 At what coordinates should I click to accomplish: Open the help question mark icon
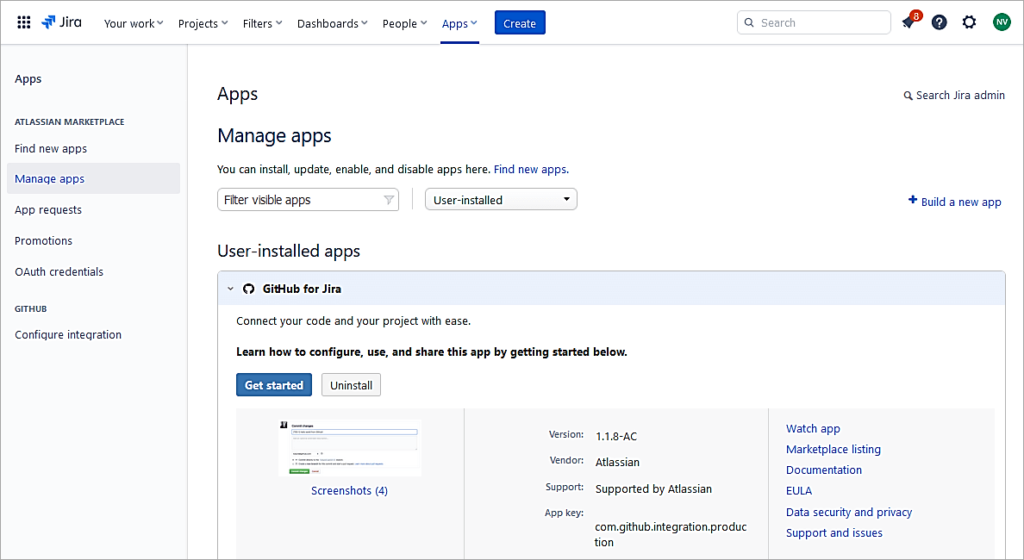(x=939, y=22)
